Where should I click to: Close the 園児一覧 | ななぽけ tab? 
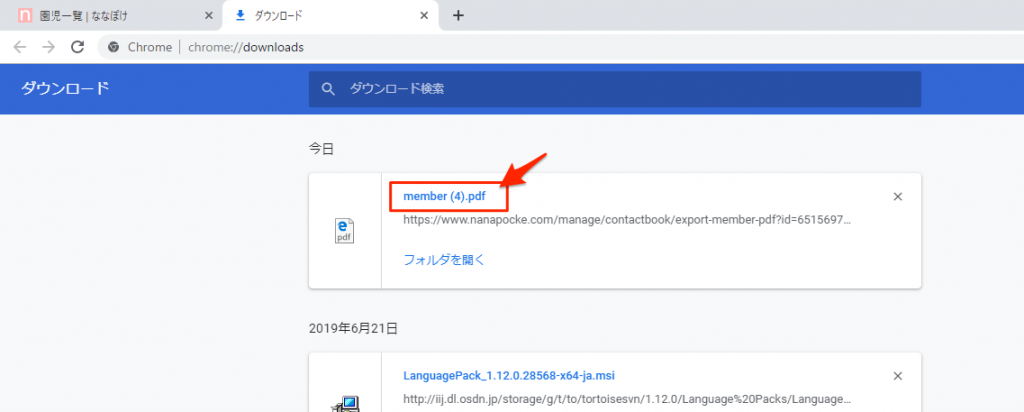[208, 17]
